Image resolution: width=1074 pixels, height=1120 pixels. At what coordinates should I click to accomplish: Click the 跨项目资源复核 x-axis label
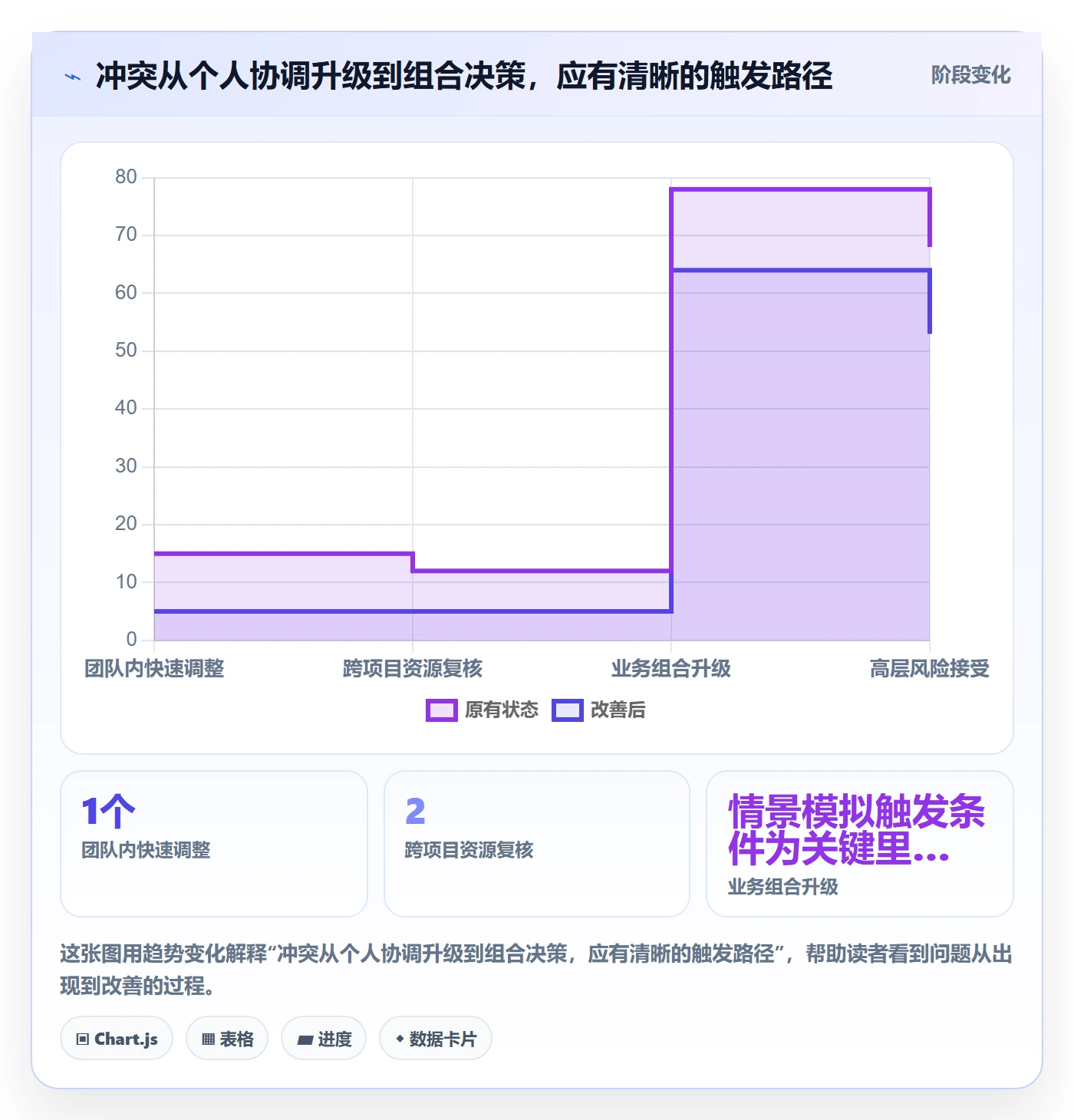pos(413,669)
